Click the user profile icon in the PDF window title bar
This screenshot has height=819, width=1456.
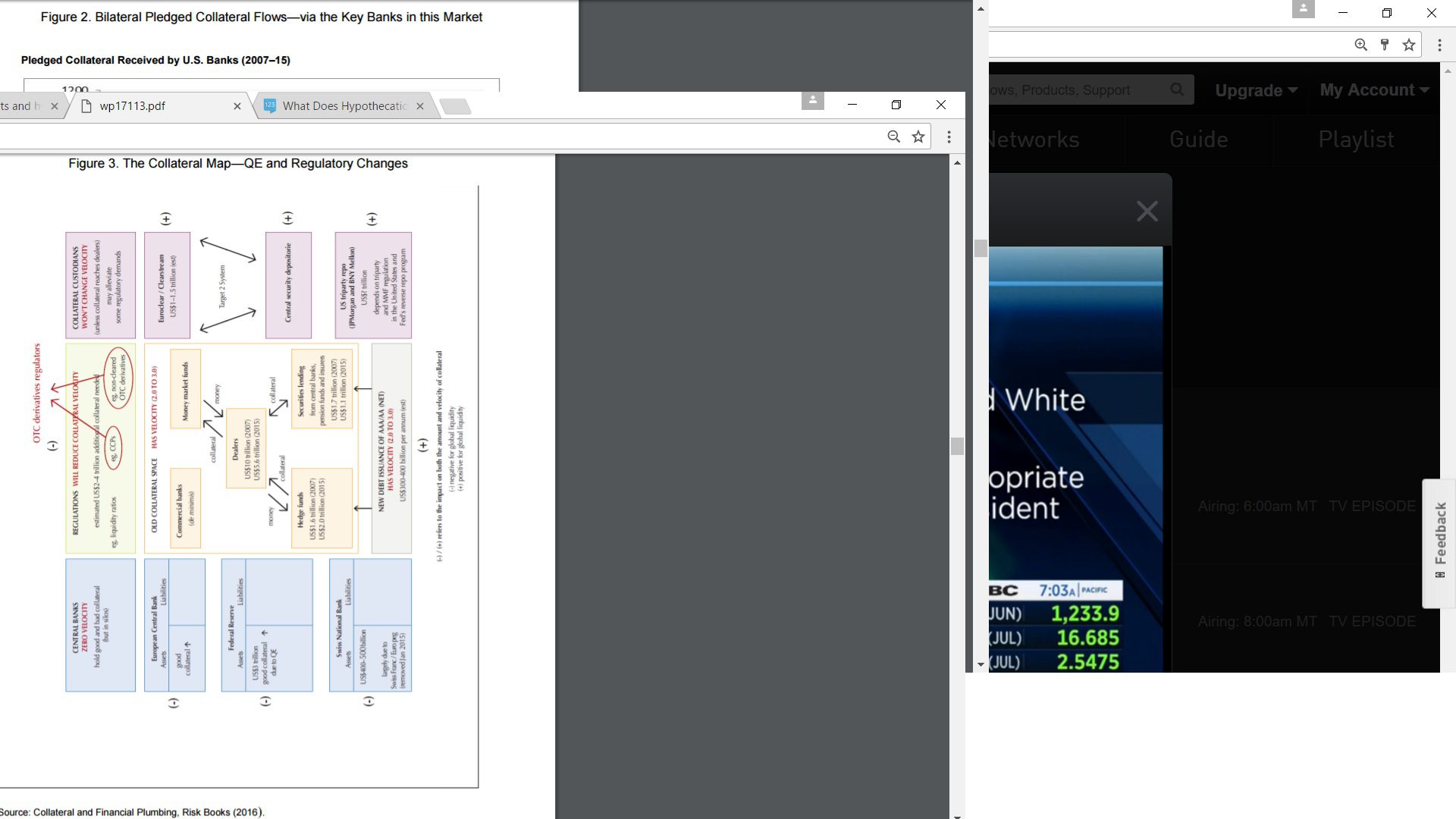coord(812,100)
